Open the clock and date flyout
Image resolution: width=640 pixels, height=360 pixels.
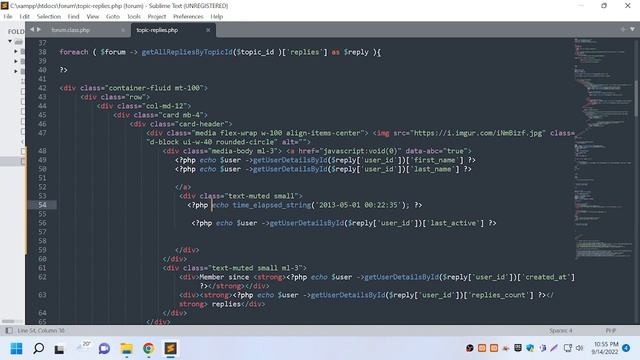(x=606, y=348)
